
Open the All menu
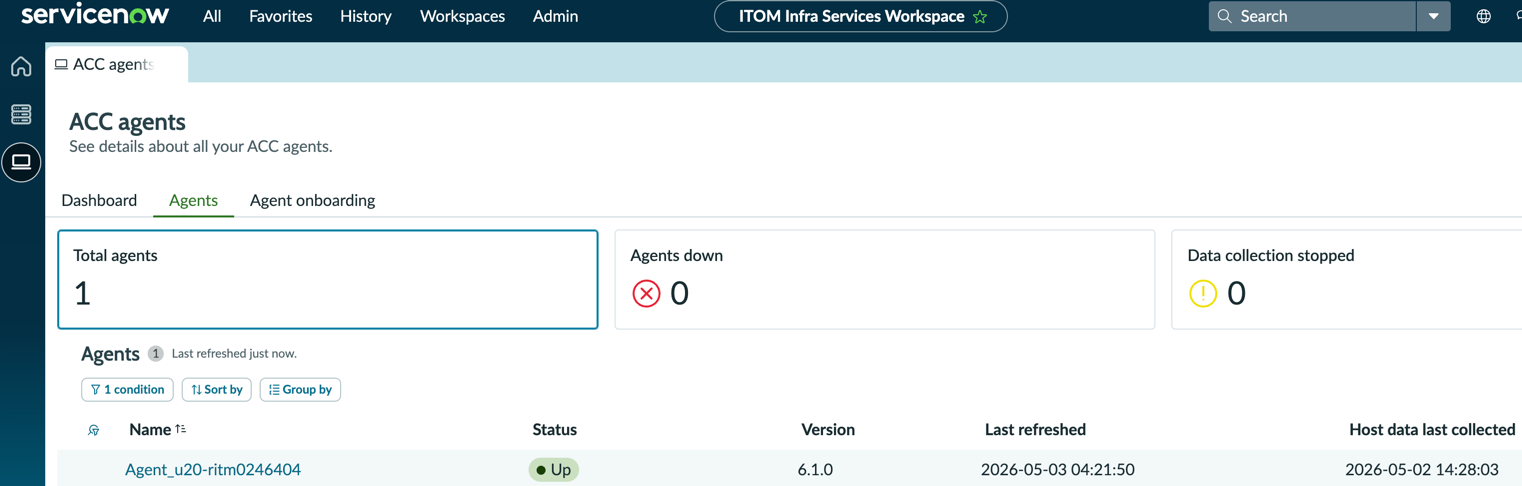[x=212, y=16]
